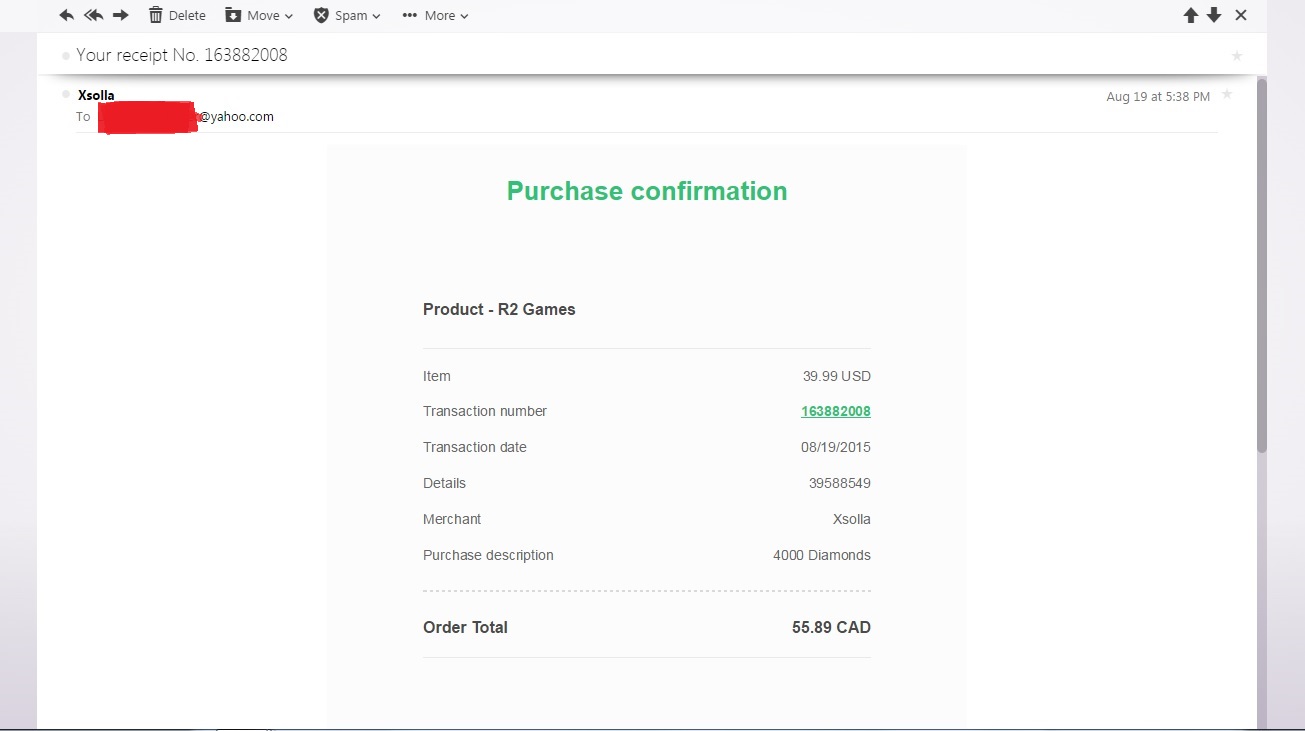This screenshot has height=731, width=1305.
Task: Click the subject line "Your receipt No. 163882008"
Action: tap(182, 55)
